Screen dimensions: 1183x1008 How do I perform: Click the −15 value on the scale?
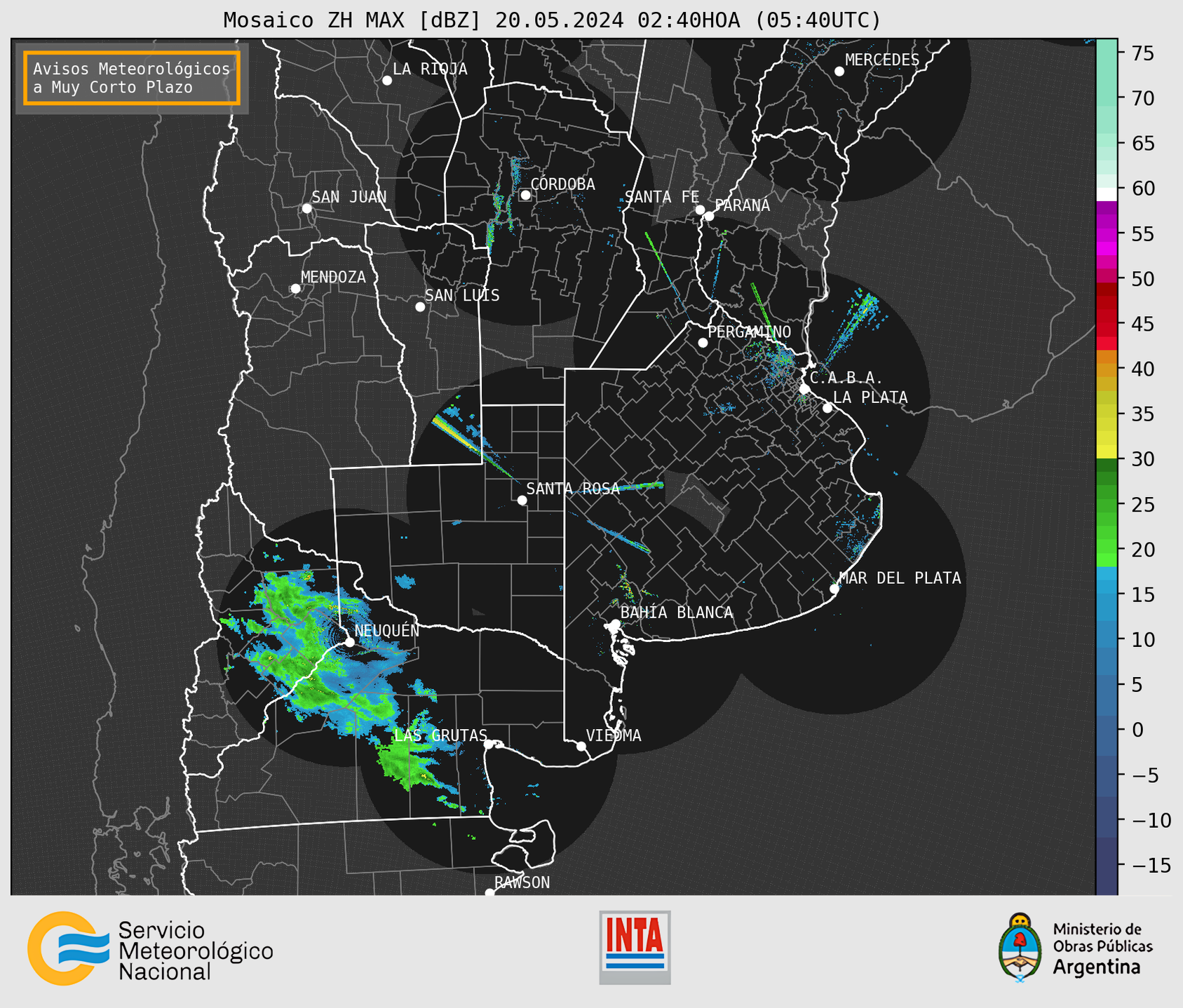1150,865
